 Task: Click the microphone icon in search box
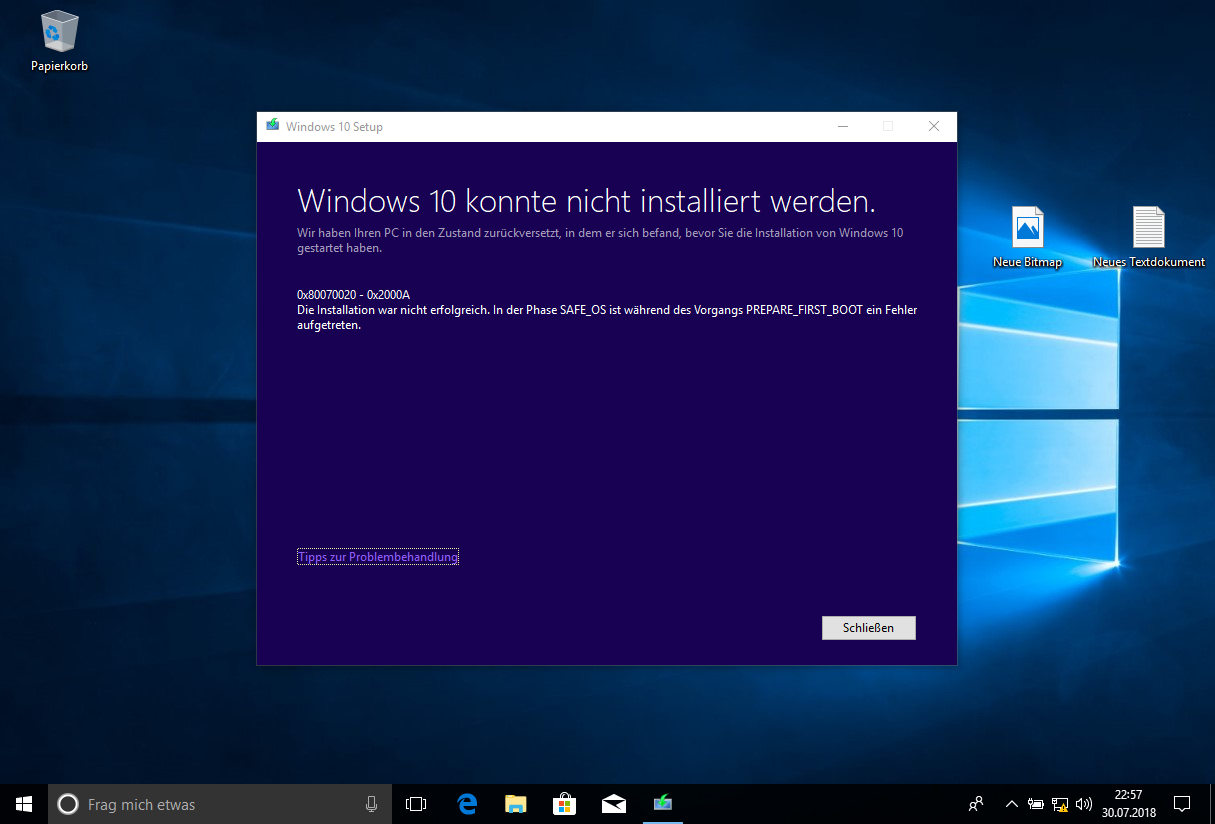pyautogui.click(x=372, y=804)
